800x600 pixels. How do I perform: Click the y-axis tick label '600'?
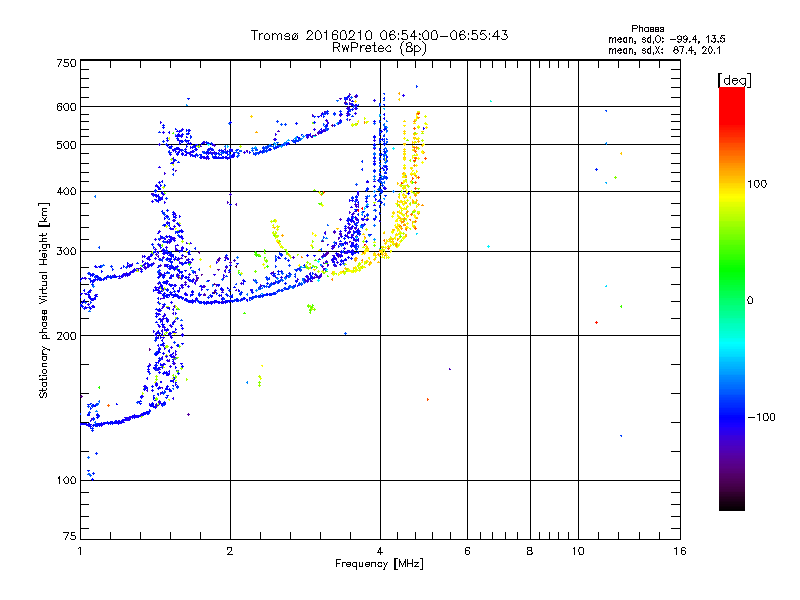click(x=66, y=107)
